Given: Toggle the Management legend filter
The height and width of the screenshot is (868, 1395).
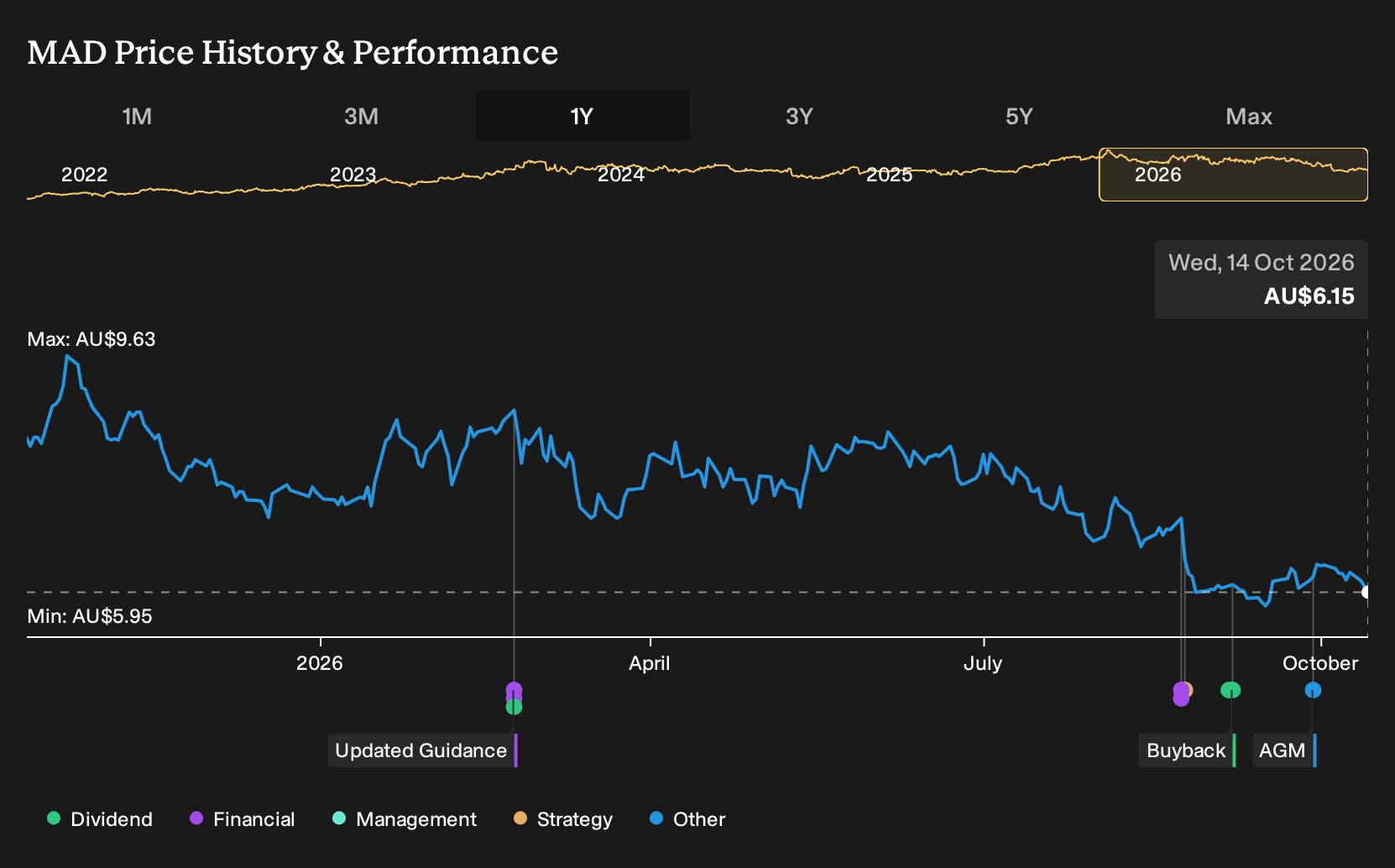Looking at the screenshot, I should [405, 819].
